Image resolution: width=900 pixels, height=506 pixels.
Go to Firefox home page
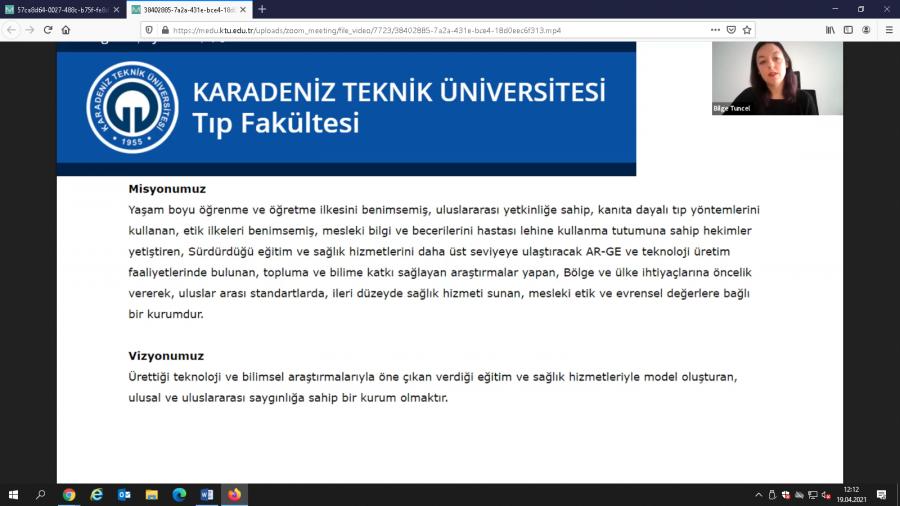66,30
